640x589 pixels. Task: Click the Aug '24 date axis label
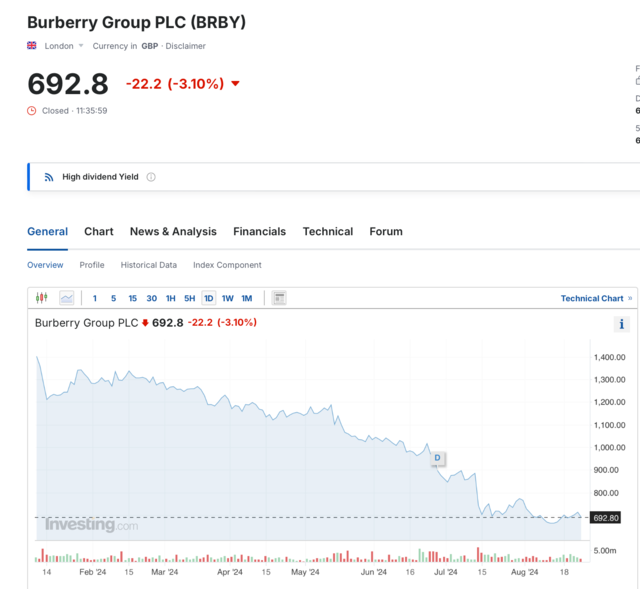click(x=524, y=572)
